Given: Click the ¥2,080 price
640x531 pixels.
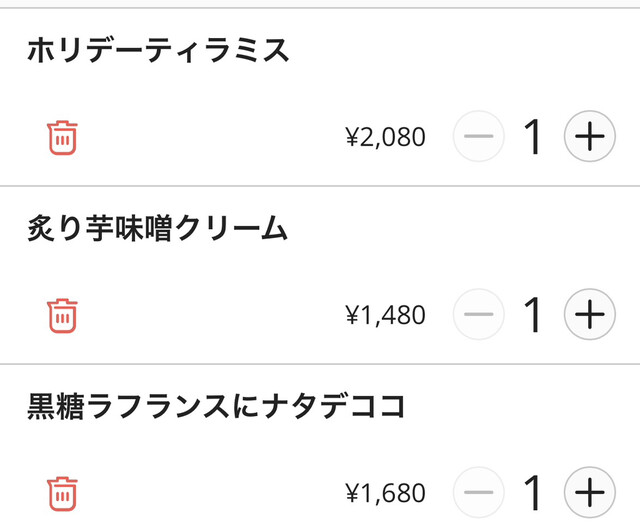Looking at the screenshot, I should [x=385, y=138].
